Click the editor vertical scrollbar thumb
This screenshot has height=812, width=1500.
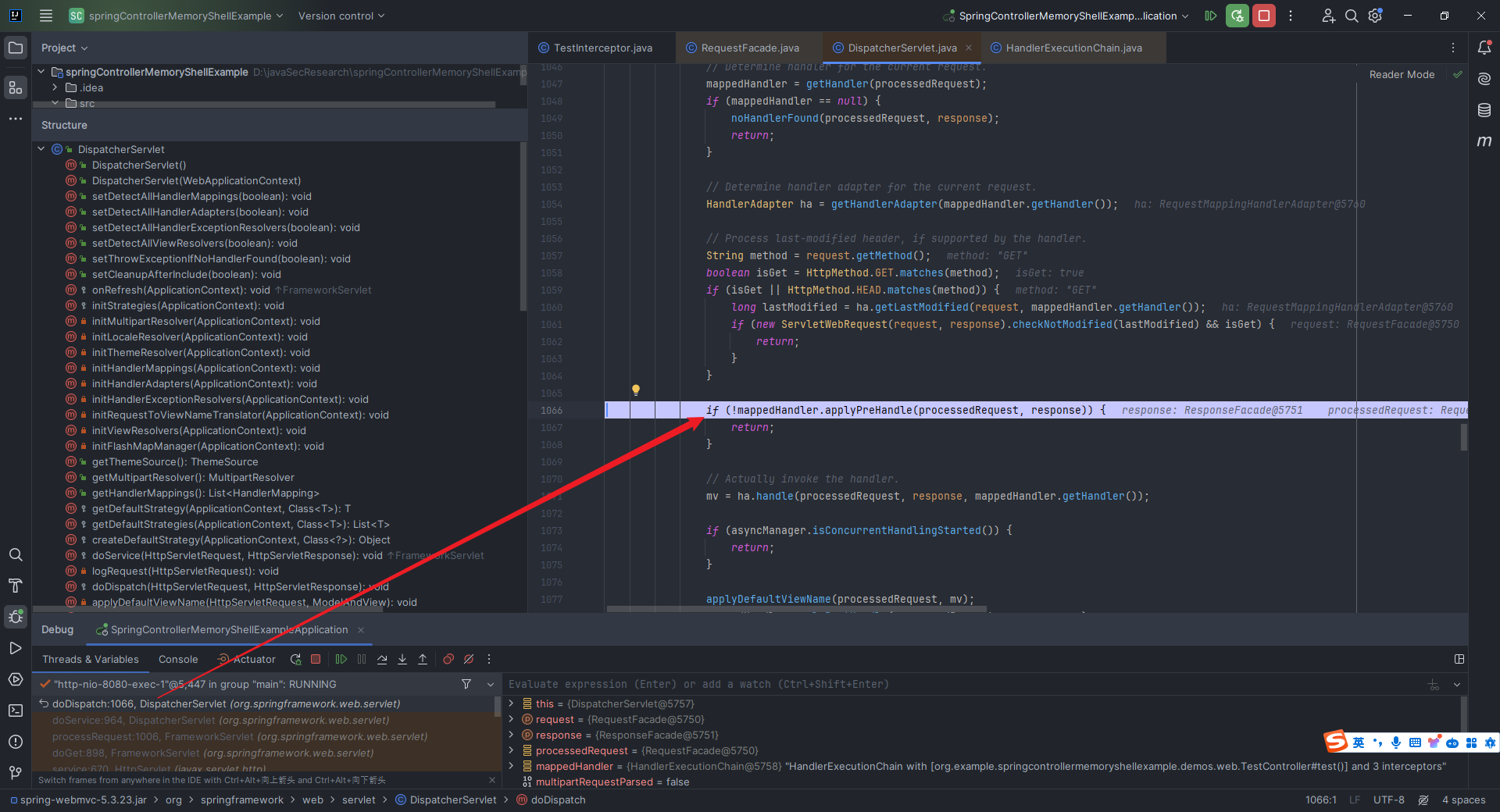(1463, 437)
